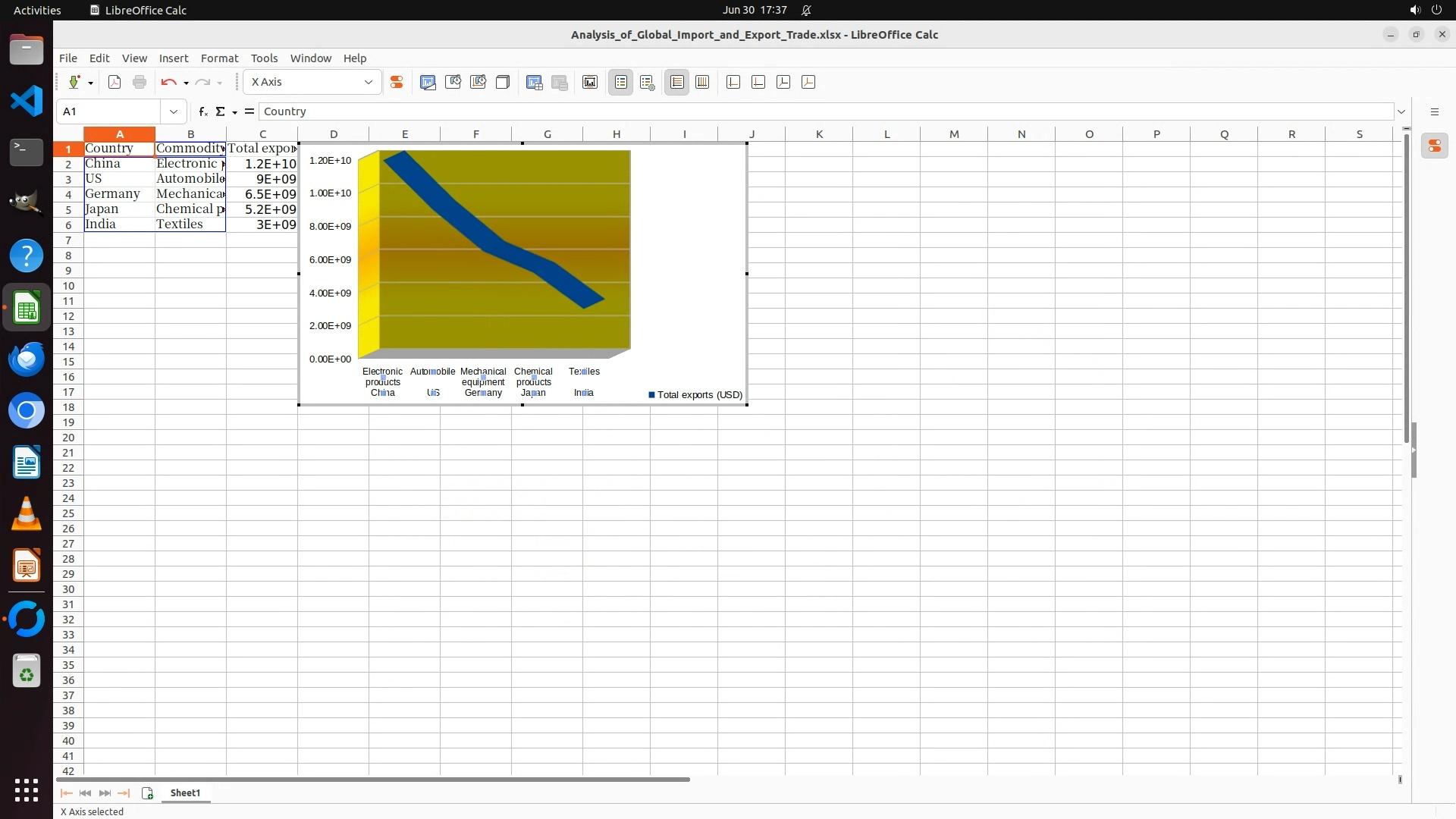Click the Activities button
The width and height of the screenshot is (1456, 819).
(37, 10)
